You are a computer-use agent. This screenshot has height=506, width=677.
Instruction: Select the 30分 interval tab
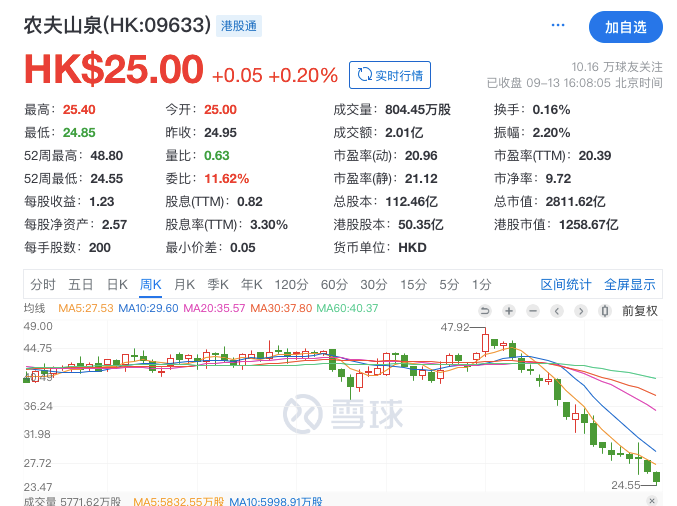click(x=373, y=285)
